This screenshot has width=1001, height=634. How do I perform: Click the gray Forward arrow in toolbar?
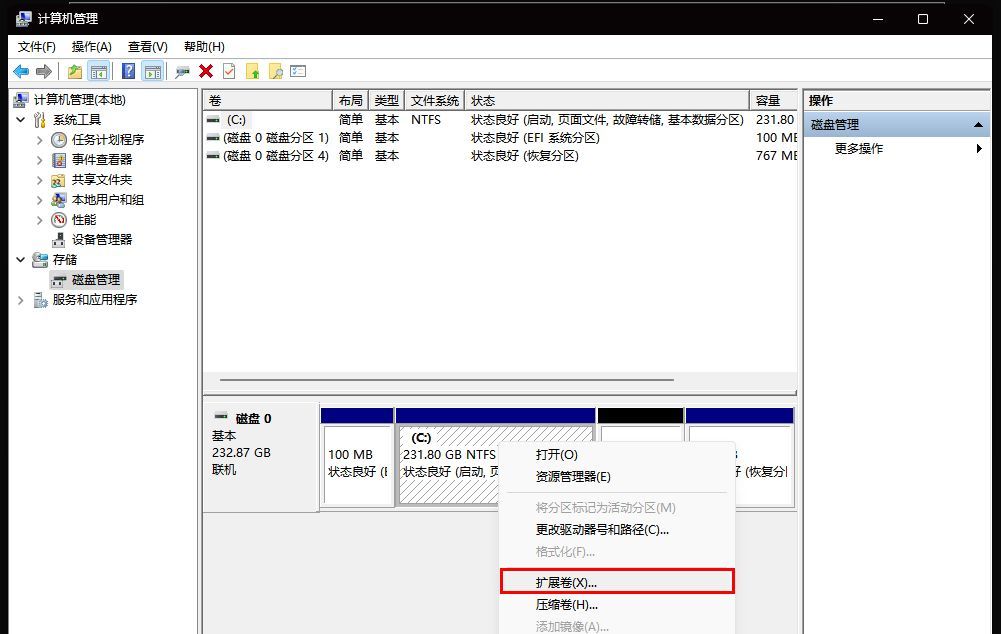click(43, 72)
